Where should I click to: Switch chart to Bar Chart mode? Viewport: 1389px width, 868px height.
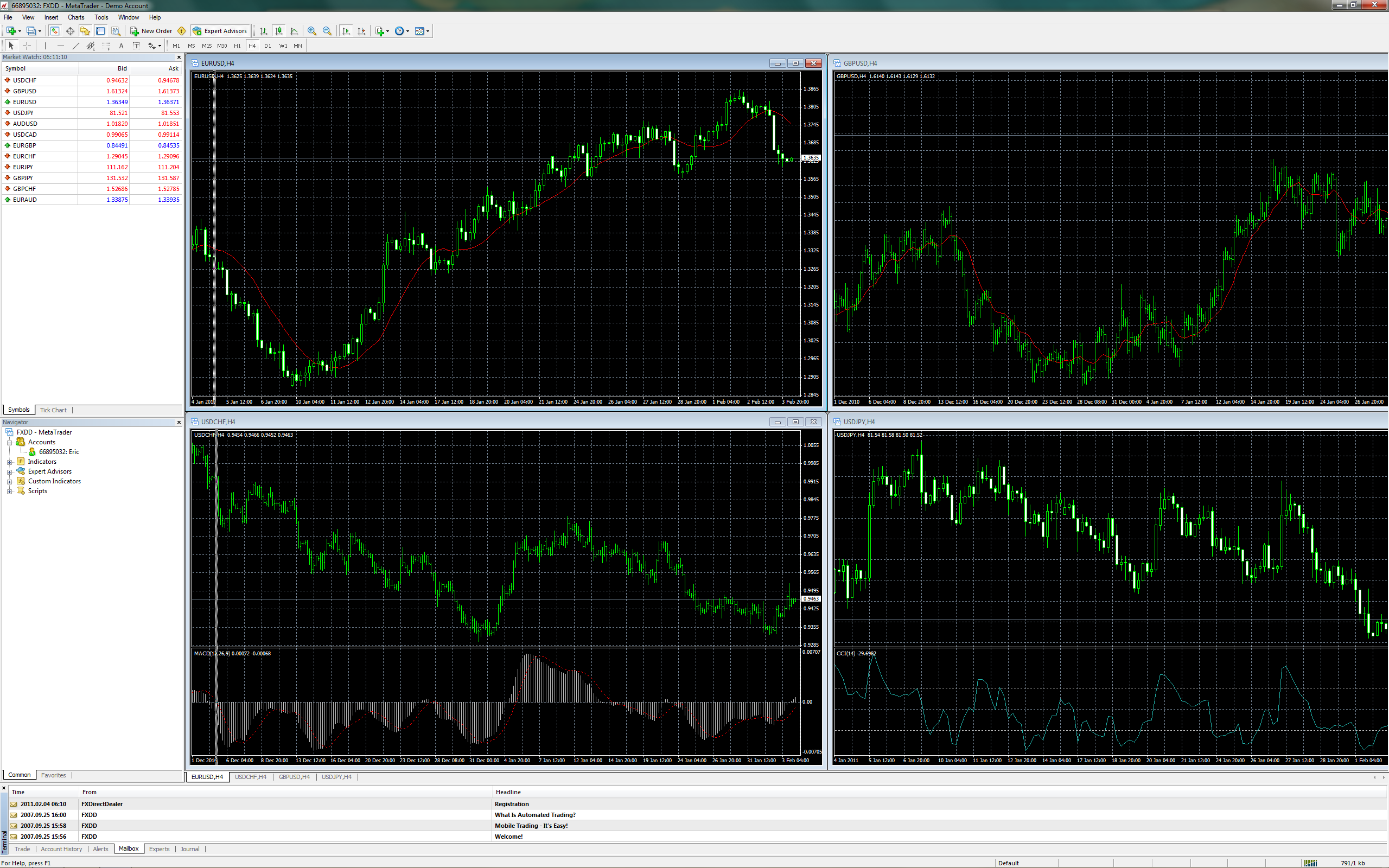(x=264, y=31)
